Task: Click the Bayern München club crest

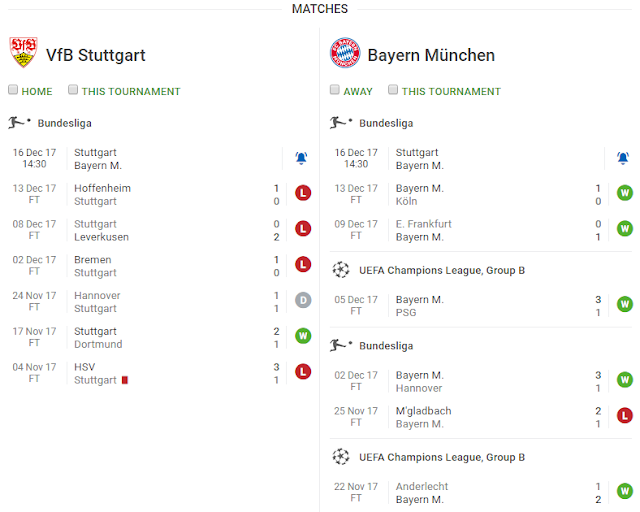Action: [344, 53]
